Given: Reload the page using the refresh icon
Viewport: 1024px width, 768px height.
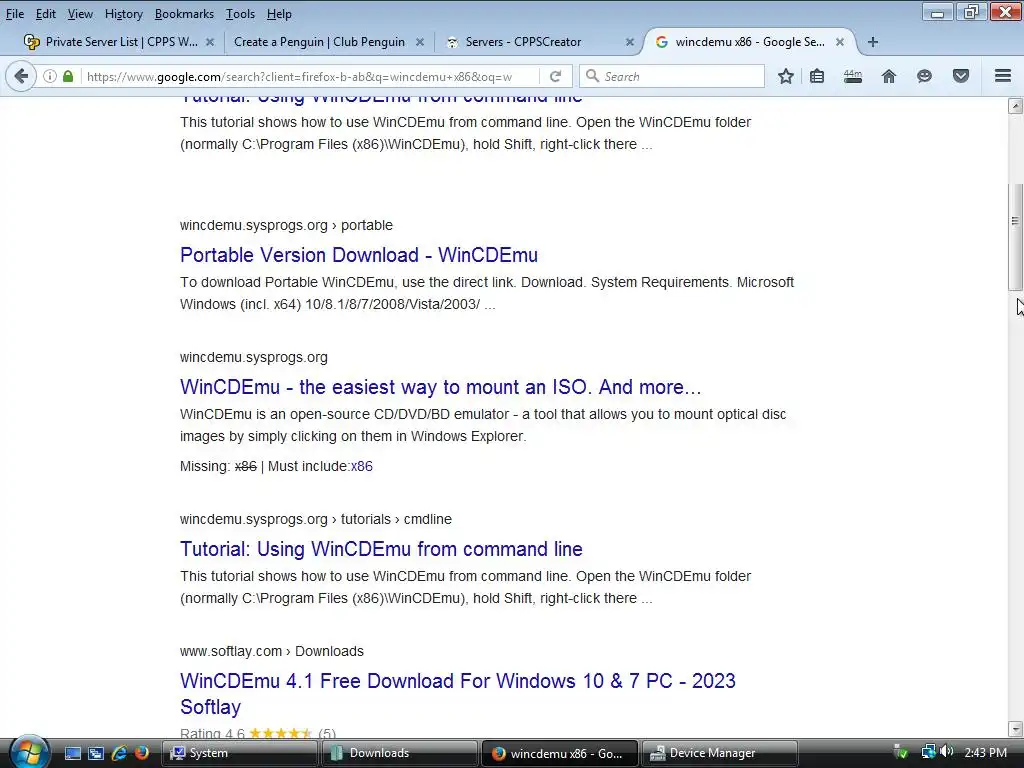Looking at the screenshot, I should click(x=556, y=76).
